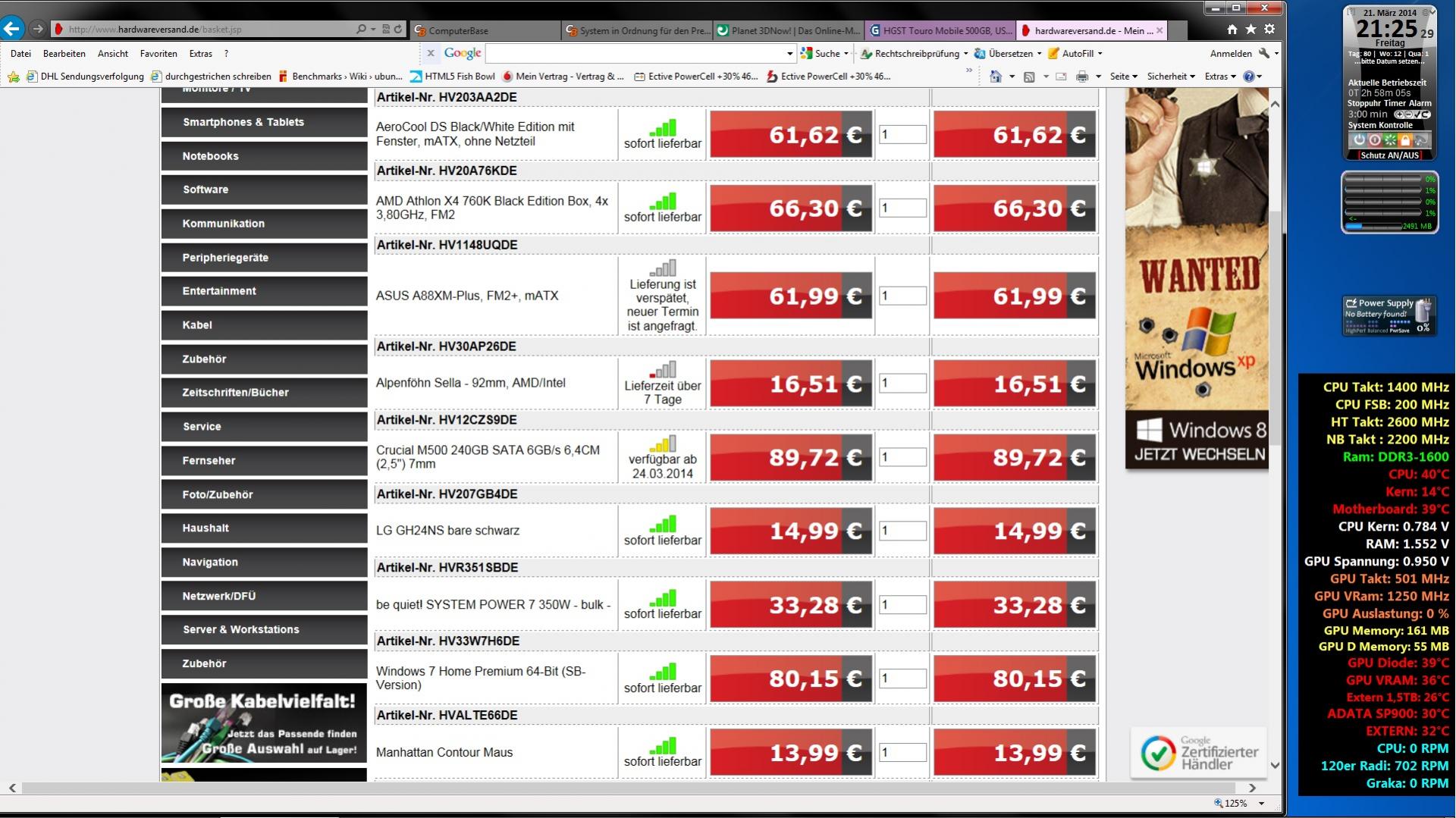The width and height of the screenshot is (1456, 818).
Task: Click the gadget grey user switch icon
Action: (1421, 140)
